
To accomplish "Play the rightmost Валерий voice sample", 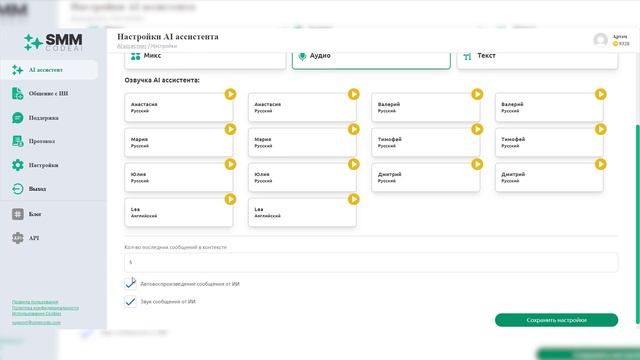I will tap(600, 94).
